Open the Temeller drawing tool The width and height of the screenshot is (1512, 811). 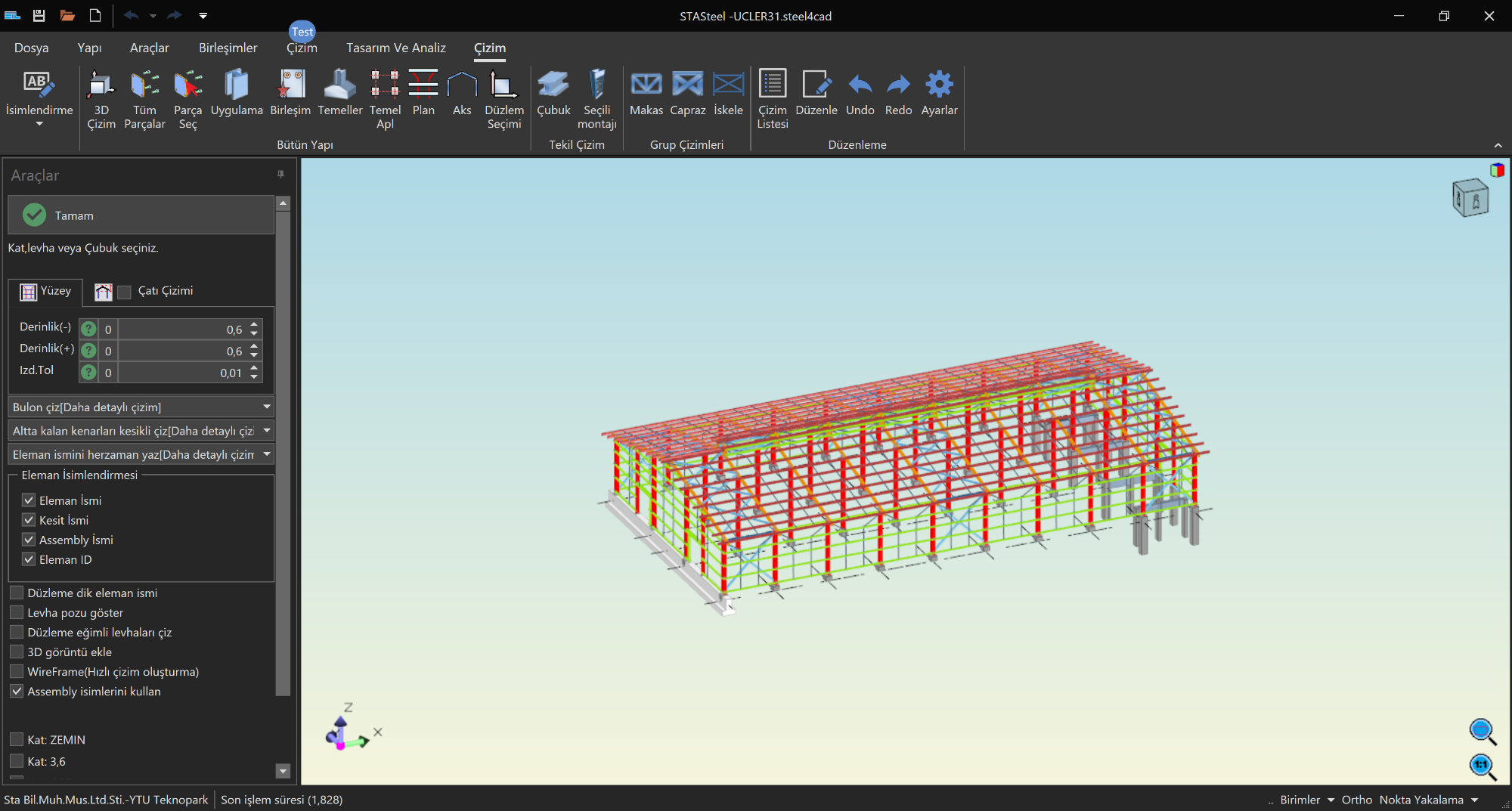point(339,85)
